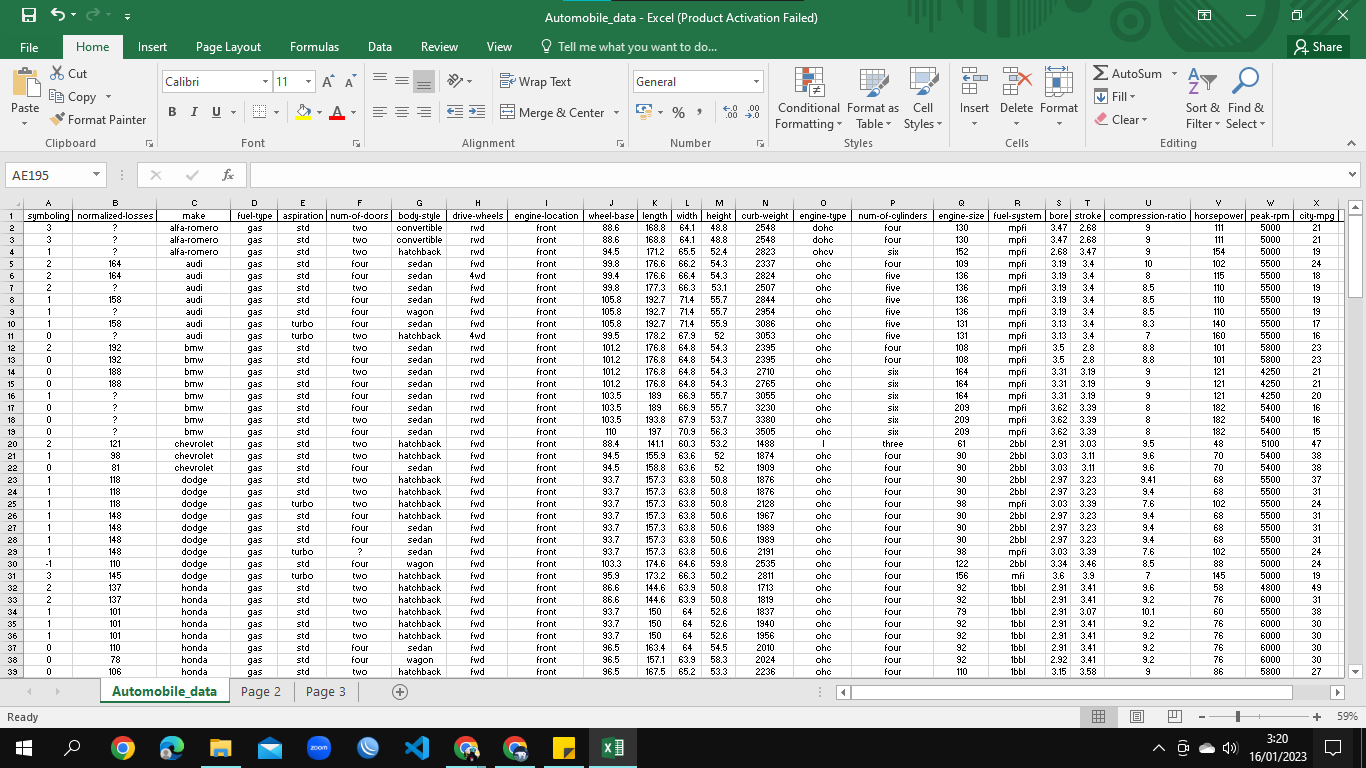Open Format as Table gallery

click(x=873, y=99)
